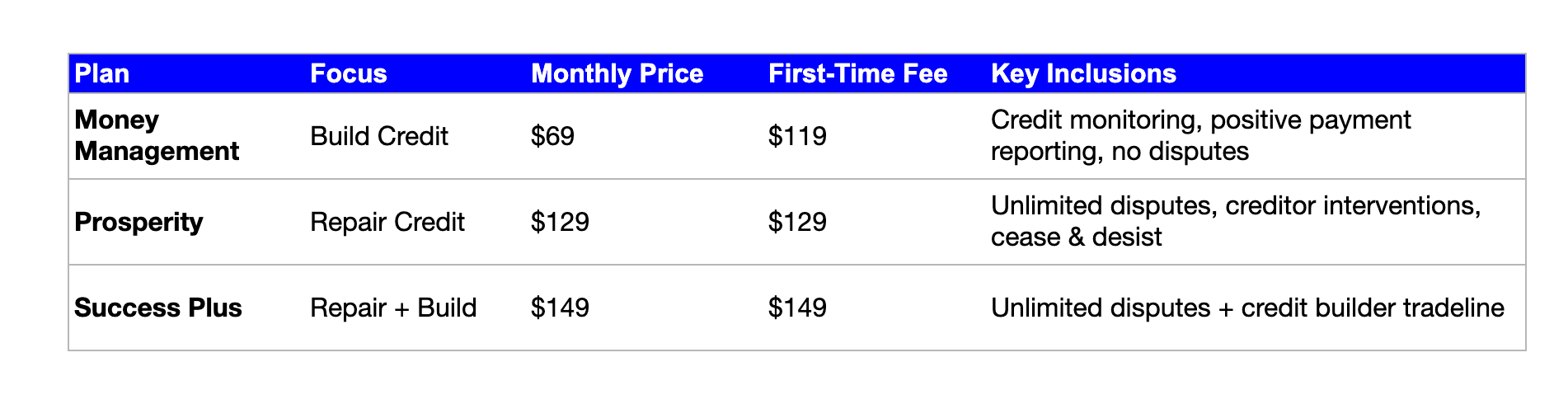Select the Success Plus plan cell

tap(158, 308)
